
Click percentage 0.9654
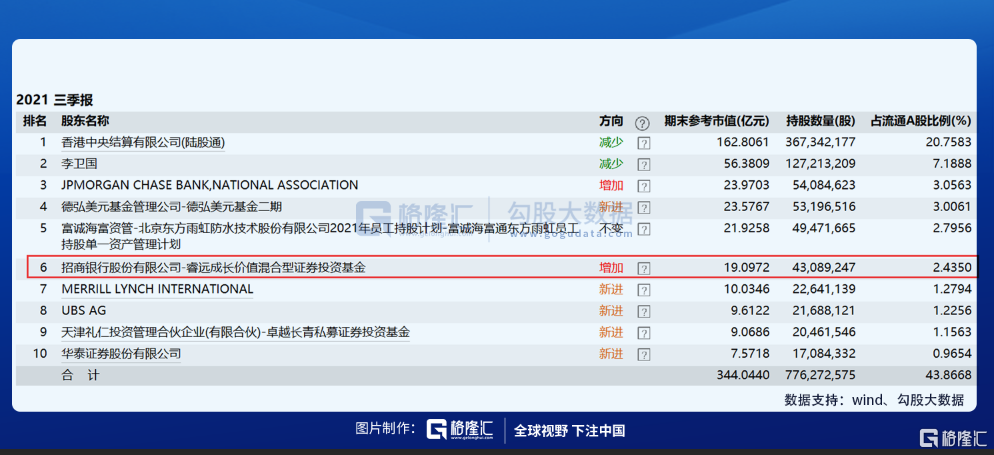[950, 354]
